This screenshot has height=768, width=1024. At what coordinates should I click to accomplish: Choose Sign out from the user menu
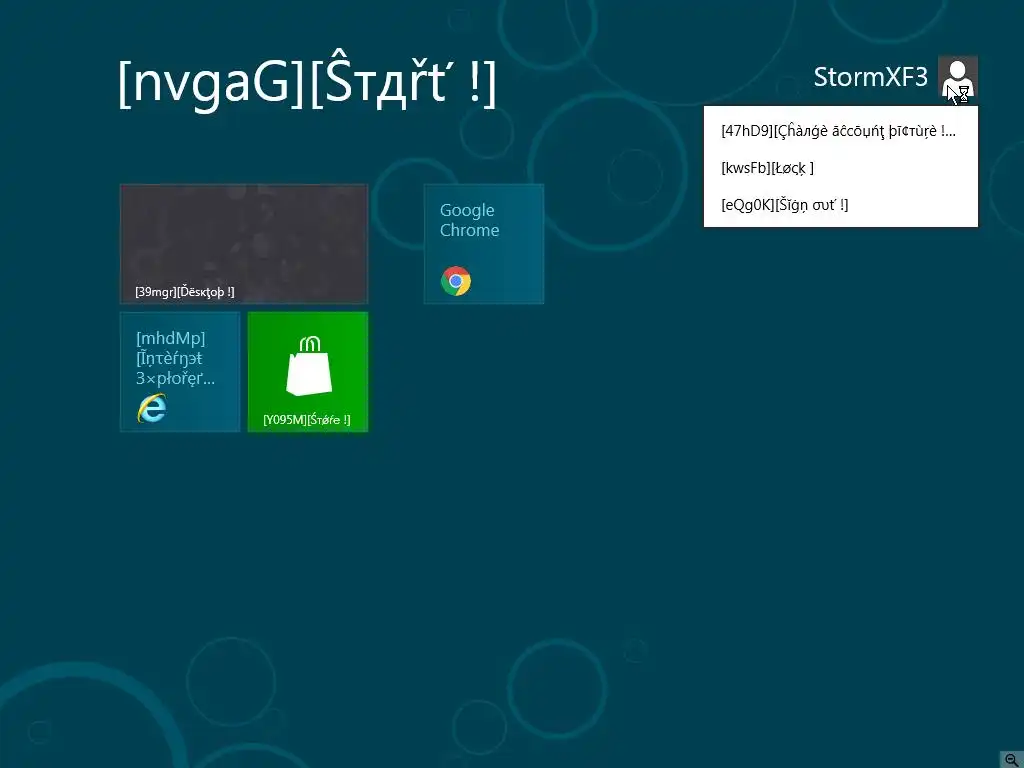(x=840, y=205)
